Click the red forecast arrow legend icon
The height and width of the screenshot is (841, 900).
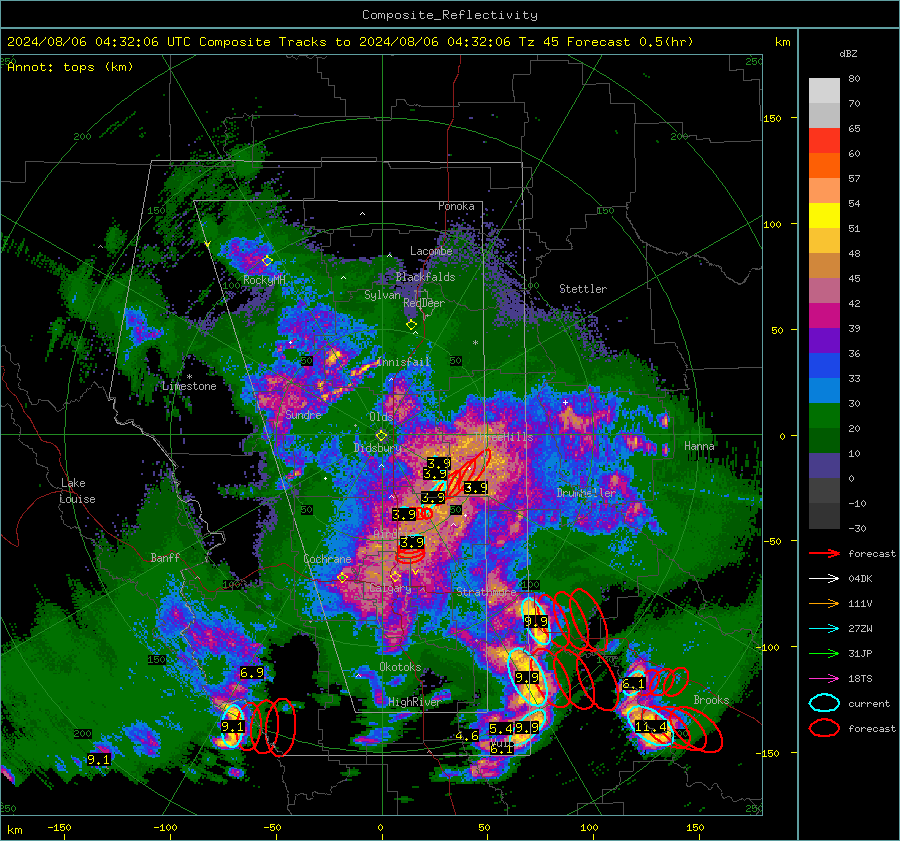(824, 553)
